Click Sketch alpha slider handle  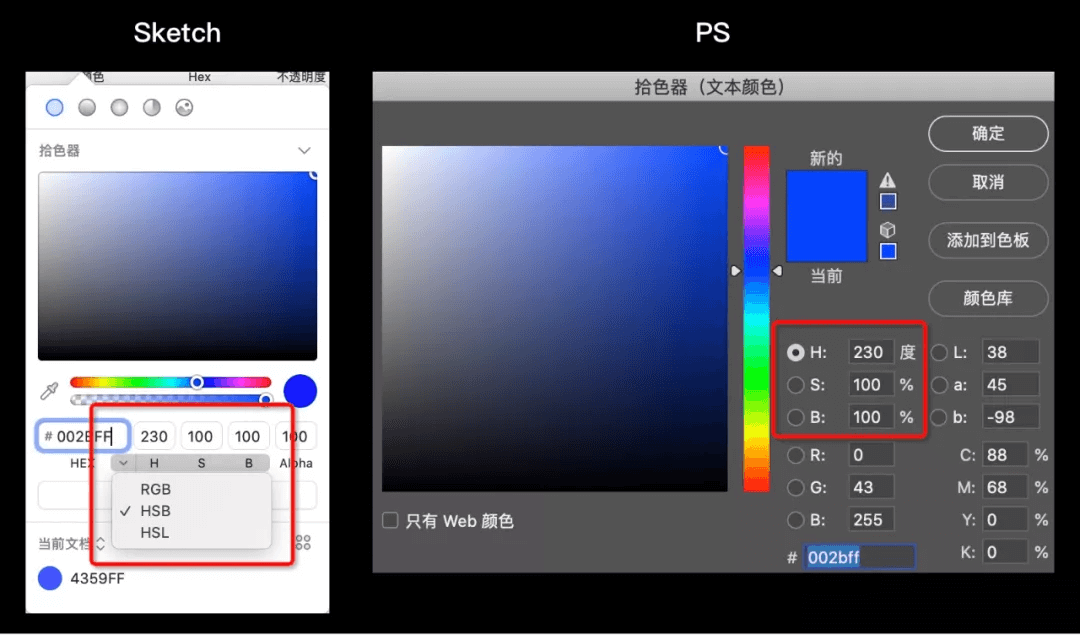tap(265, 399)
